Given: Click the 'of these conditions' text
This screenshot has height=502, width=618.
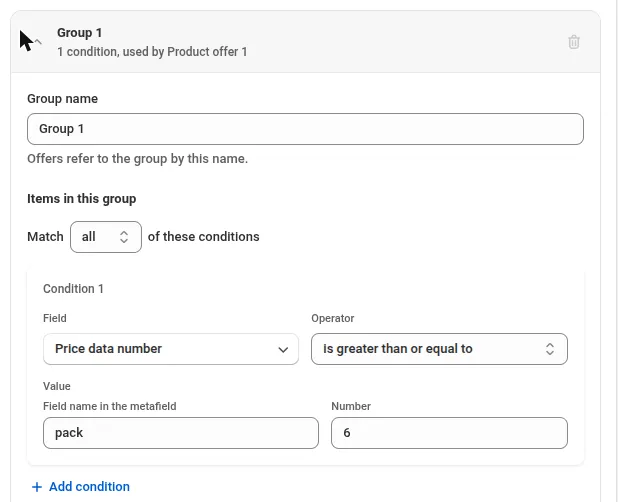Looking at the screenshot, I should click(203, 236).
